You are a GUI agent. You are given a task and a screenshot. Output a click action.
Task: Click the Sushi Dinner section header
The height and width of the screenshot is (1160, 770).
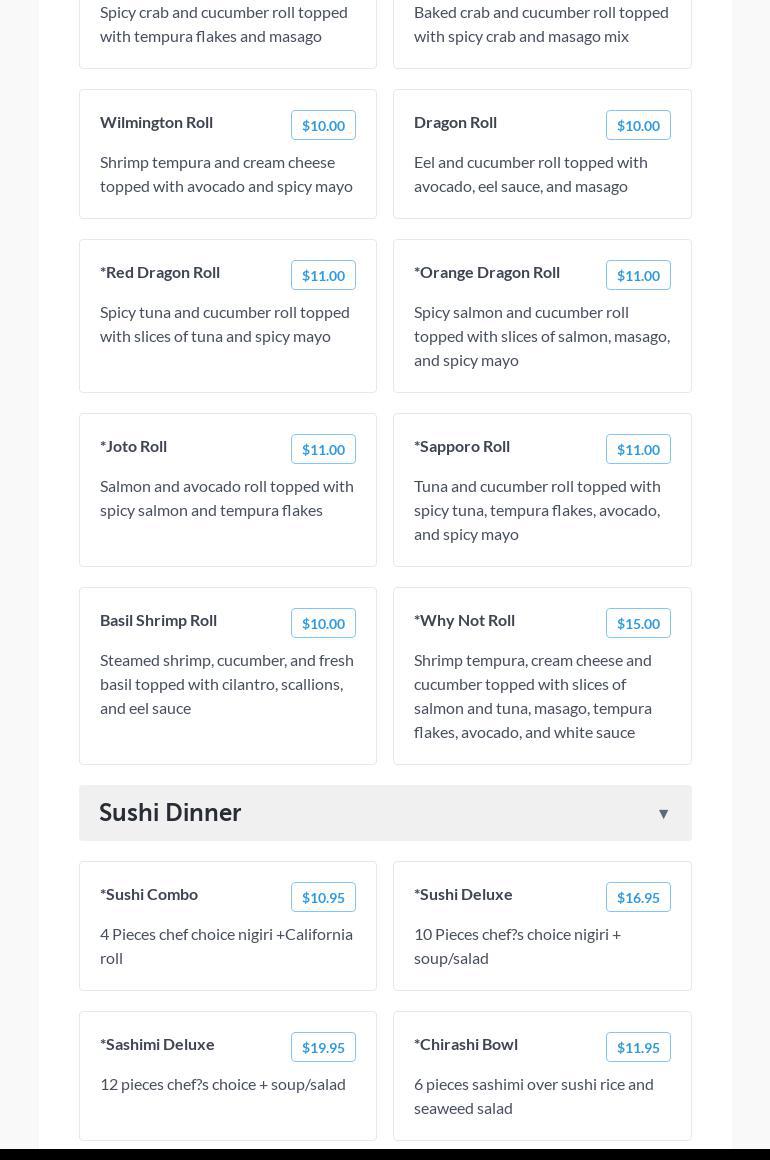(171, 812)
